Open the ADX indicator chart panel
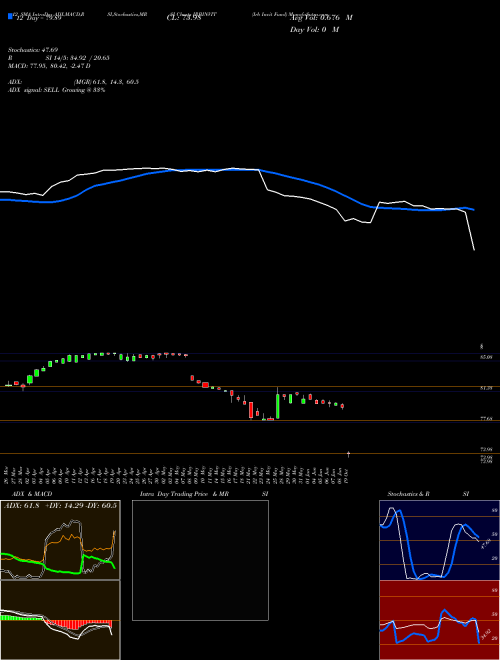Screen dimensions: 500x660 [x=60, y=540]
